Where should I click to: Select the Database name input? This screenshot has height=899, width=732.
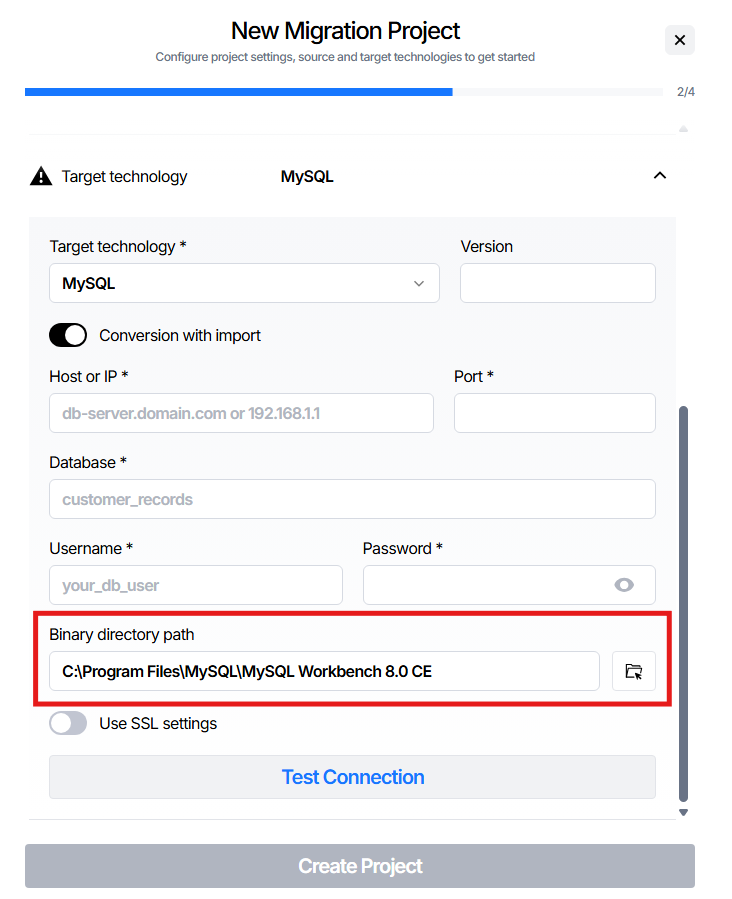(352, 499)
